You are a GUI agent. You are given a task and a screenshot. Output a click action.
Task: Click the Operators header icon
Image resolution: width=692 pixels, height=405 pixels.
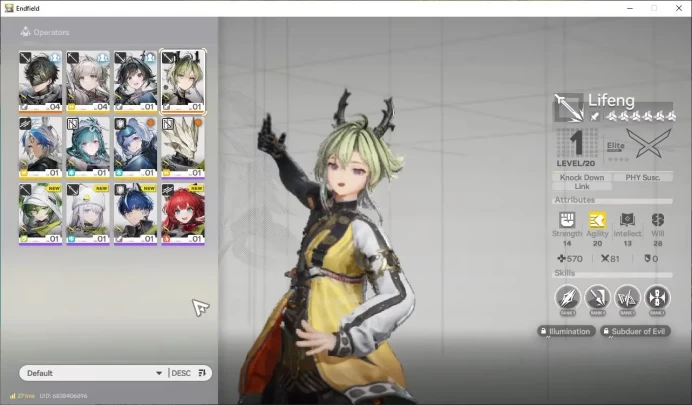click(x=25, y=31)
